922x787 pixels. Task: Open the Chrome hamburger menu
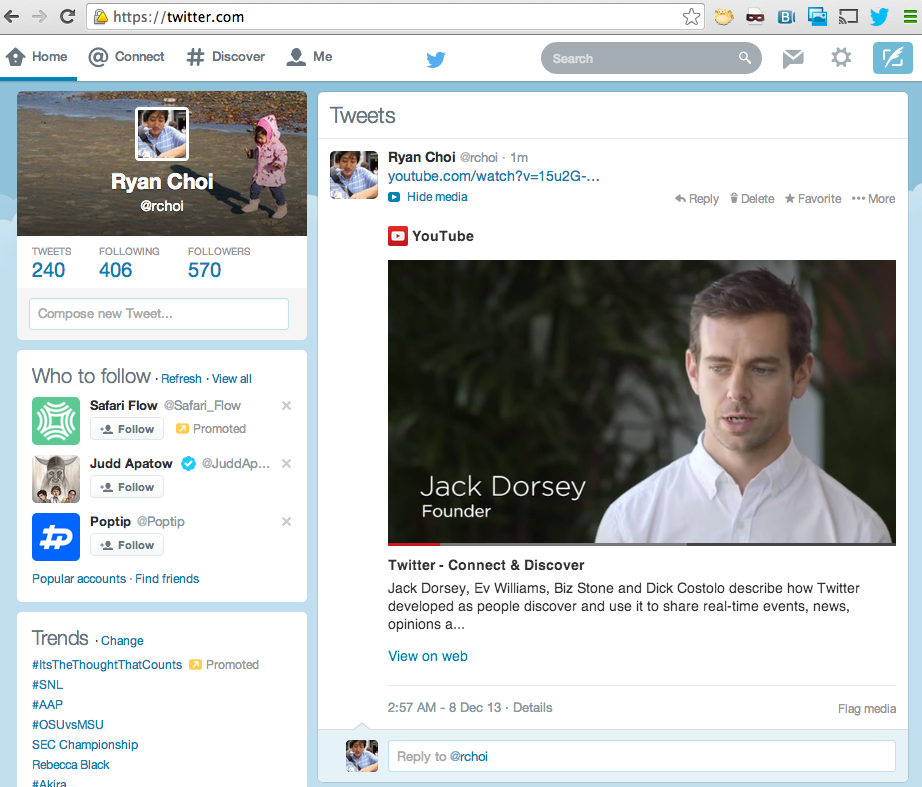tap(910, 16)
